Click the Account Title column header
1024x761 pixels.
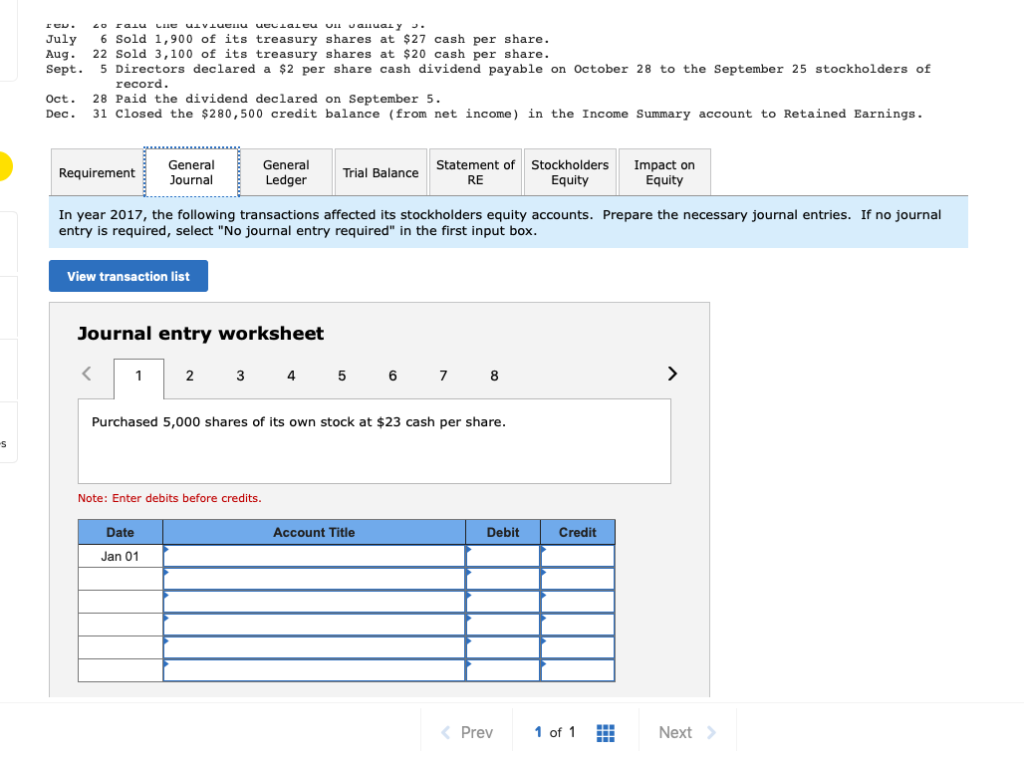pos(314,532)
